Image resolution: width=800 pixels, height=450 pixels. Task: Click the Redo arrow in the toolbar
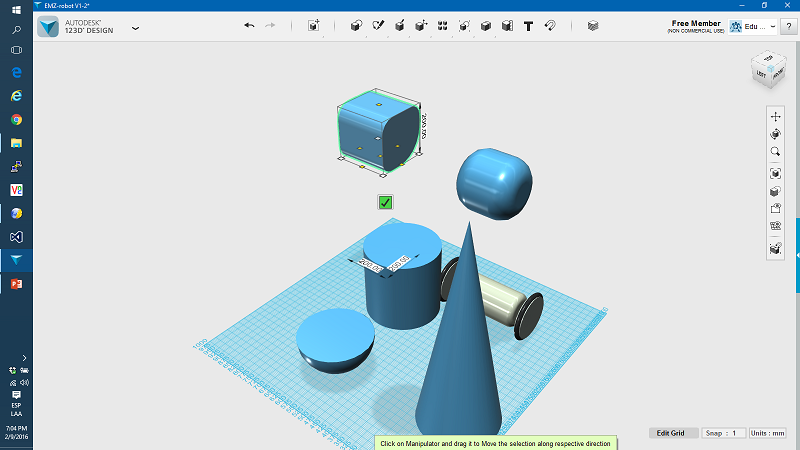(270, 25)
